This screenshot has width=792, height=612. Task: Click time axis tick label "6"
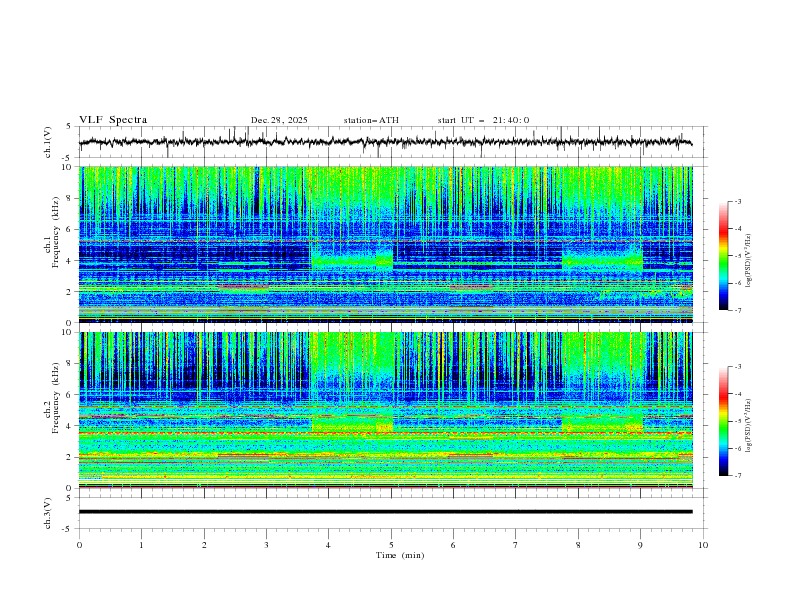click(453, 545)
